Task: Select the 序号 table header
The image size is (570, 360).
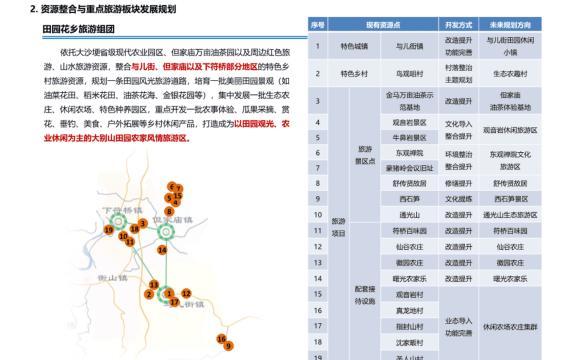Action: coord(318,25)
